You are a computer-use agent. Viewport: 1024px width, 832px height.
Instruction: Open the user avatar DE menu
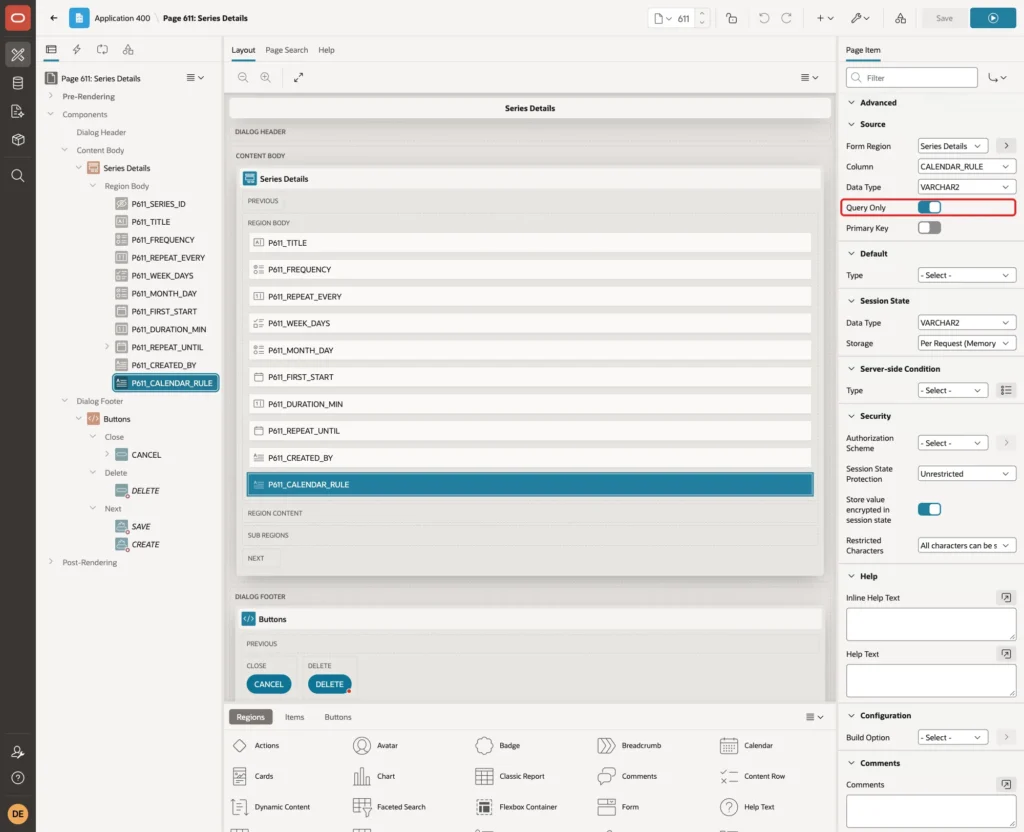point(18,814)
